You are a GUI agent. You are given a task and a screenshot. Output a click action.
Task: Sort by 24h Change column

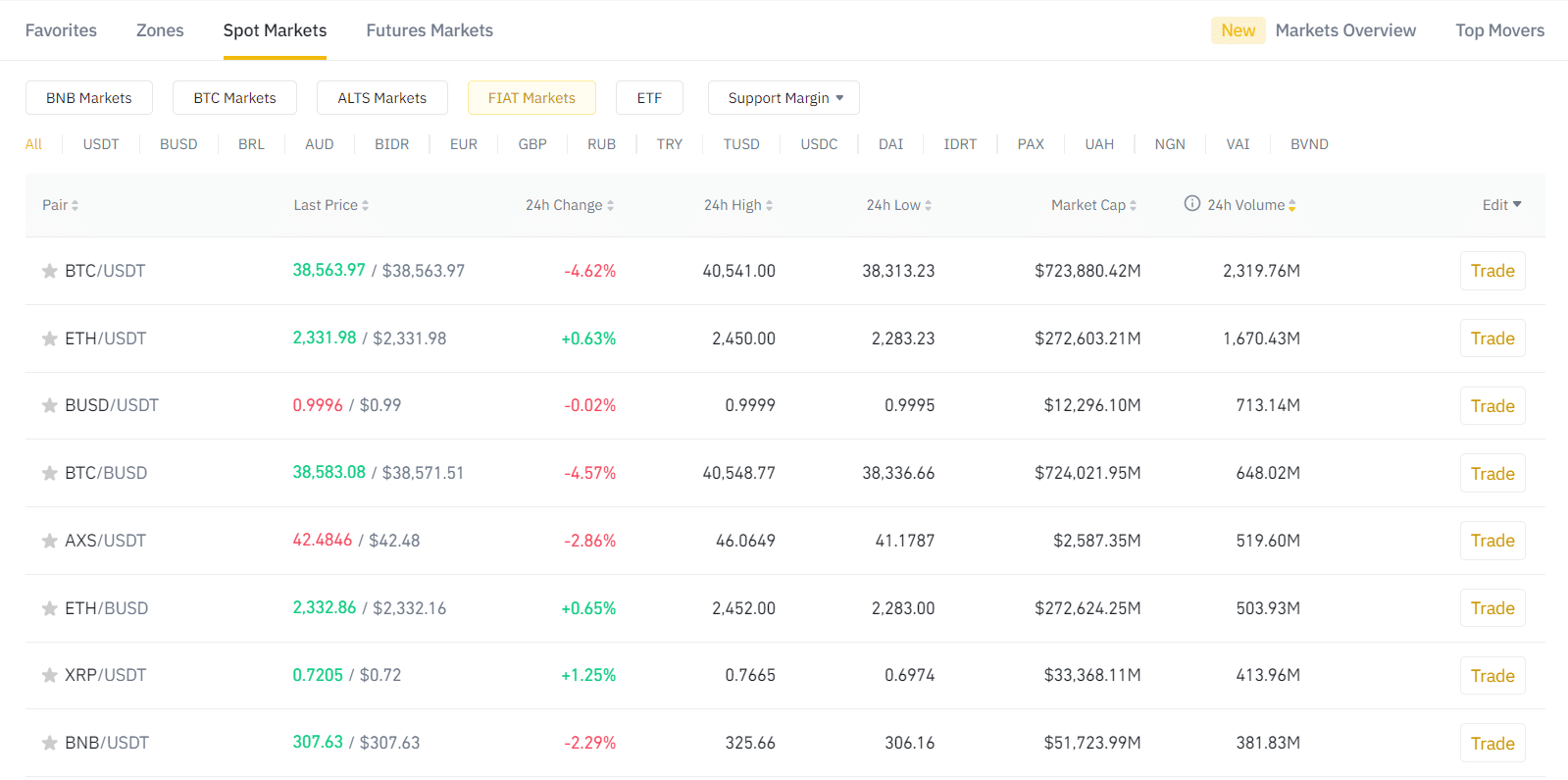pos(570,205)
